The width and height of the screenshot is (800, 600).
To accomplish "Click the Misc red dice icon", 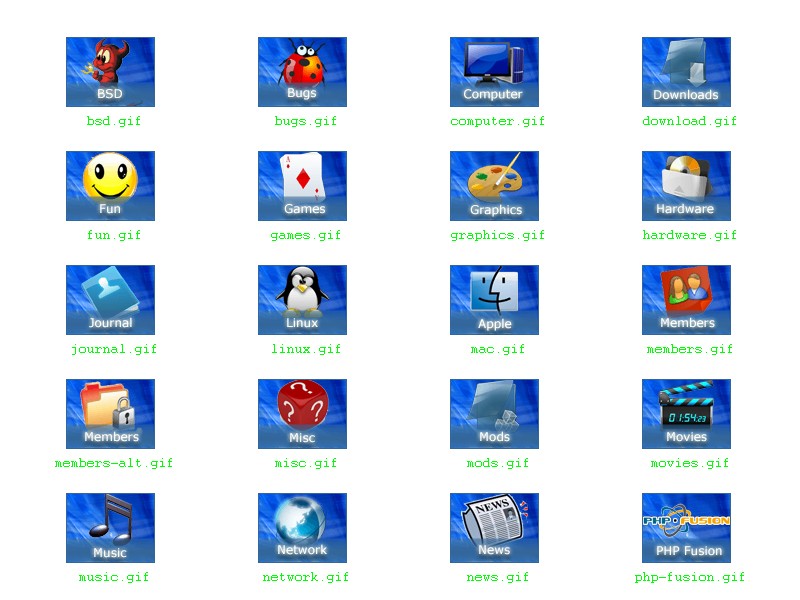I will 302,414.
